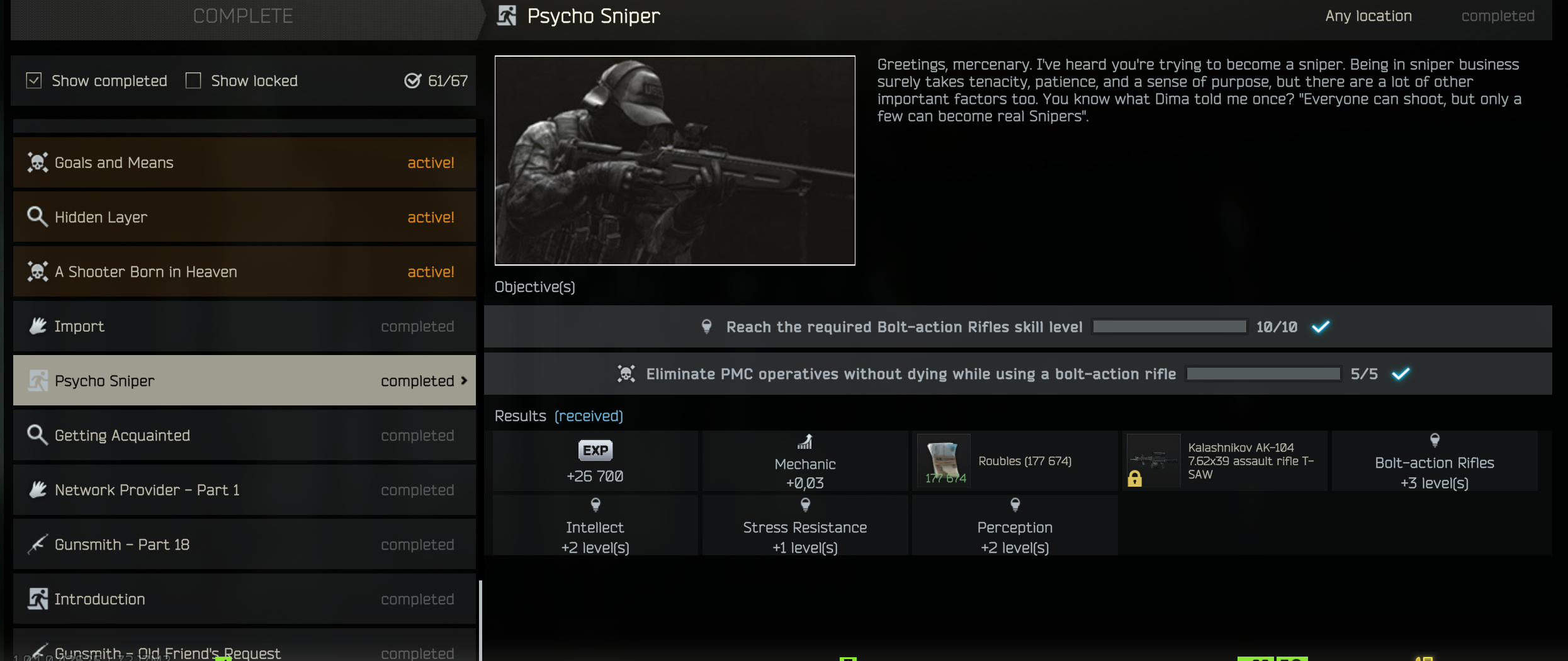The image size is (1568, 661).
Task: Click the bulb icon on Bolt-action Rifles skill objective
Action: [706, 326]
